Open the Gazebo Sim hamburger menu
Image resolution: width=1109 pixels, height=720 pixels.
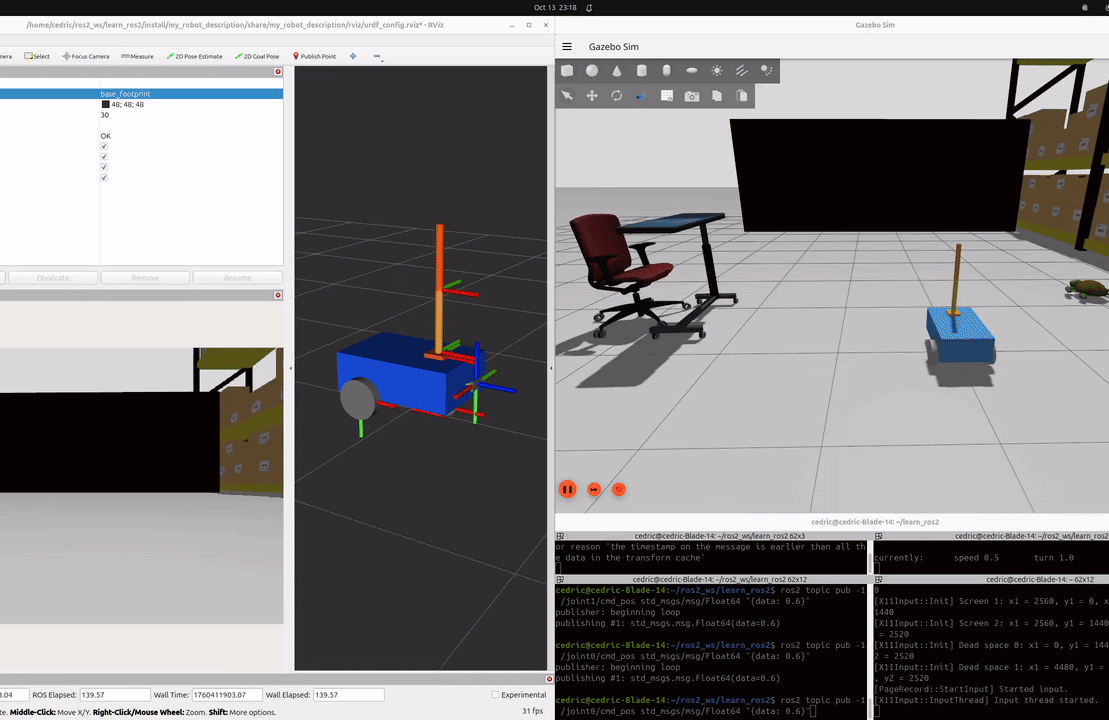tap(567, 47)
